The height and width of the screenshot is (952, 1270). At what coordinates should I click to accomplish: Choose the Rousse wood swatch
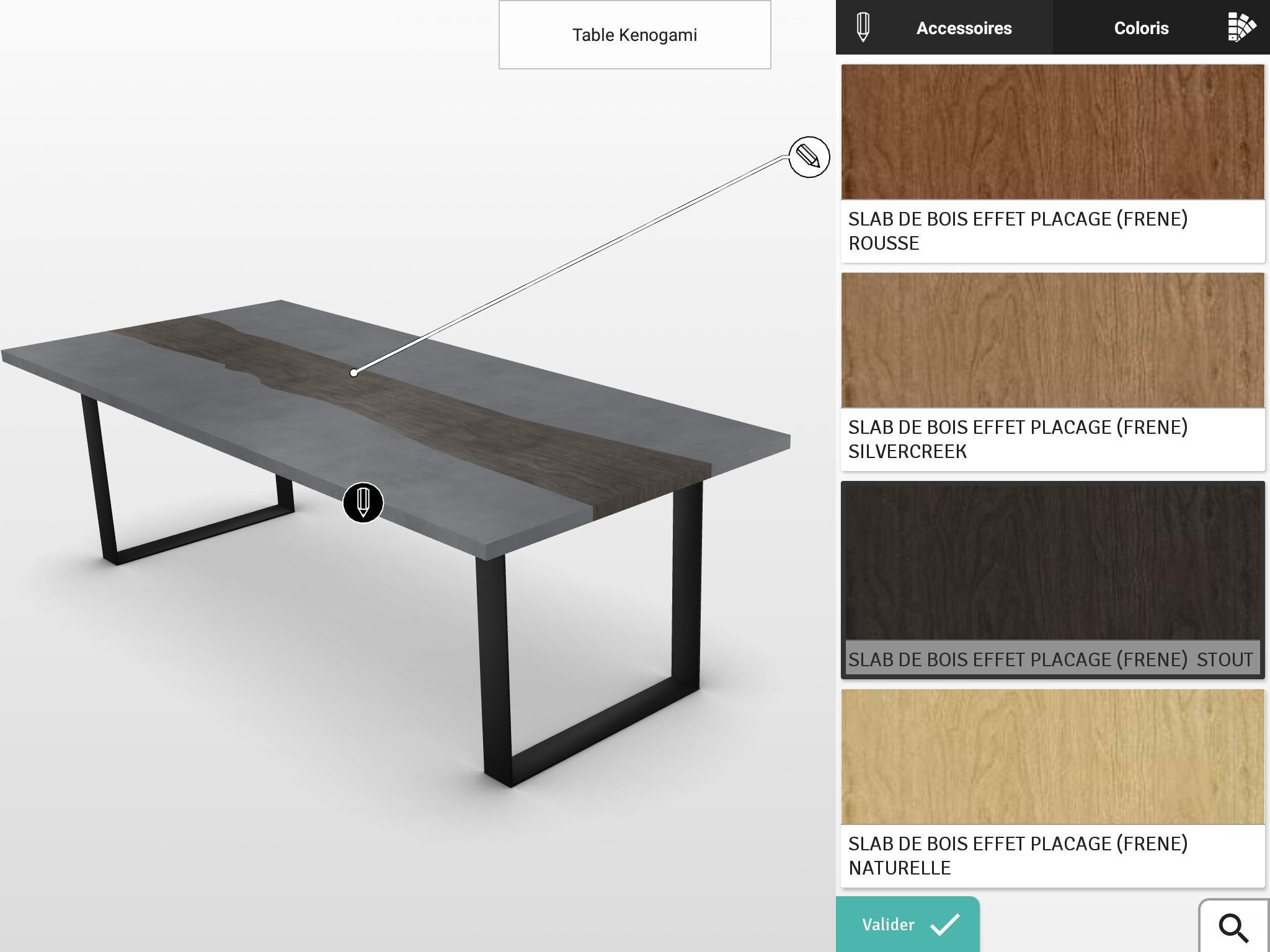click(1052, 132)
